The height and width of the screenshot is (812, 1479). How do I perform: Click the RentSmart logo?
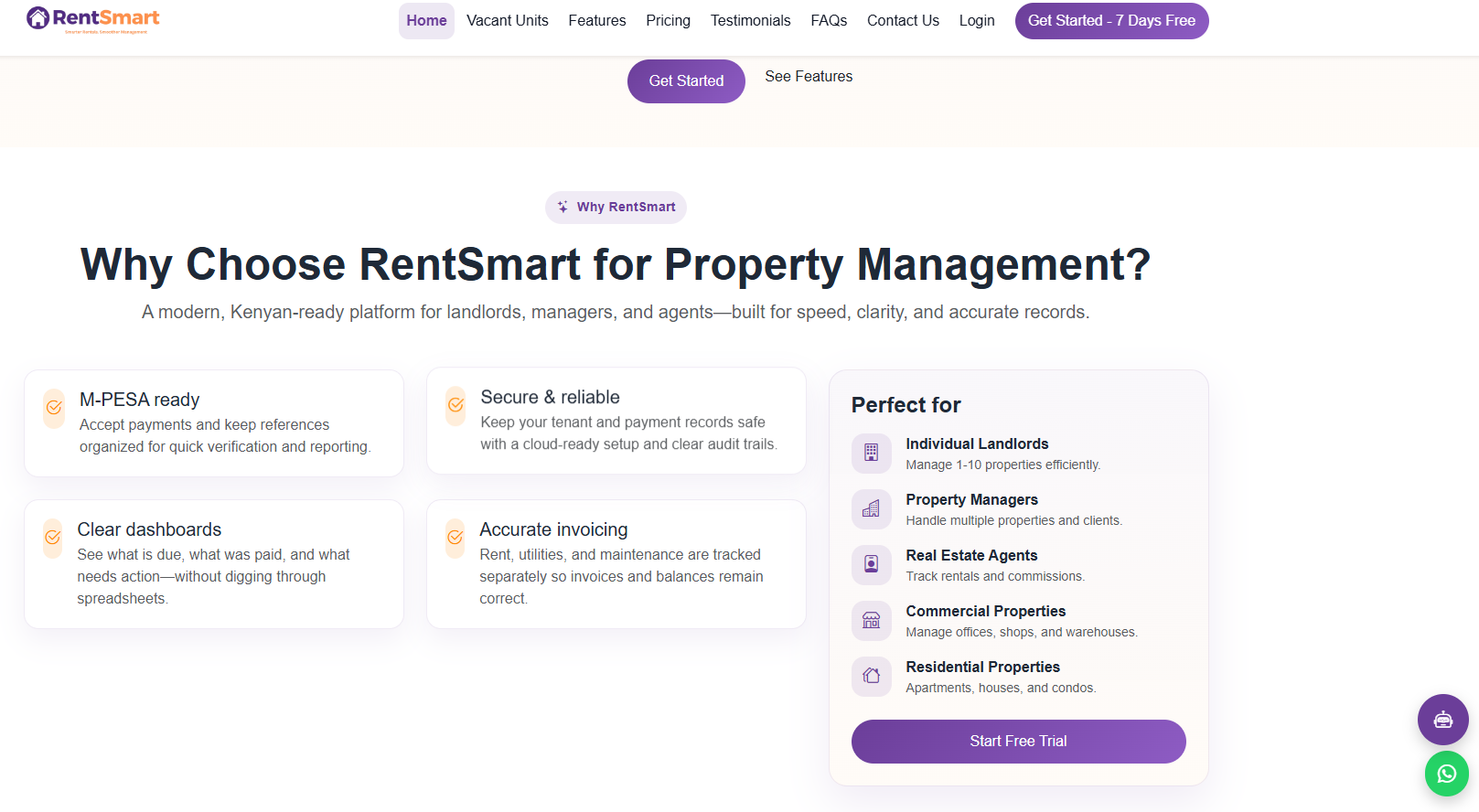[x=93, y=19]
